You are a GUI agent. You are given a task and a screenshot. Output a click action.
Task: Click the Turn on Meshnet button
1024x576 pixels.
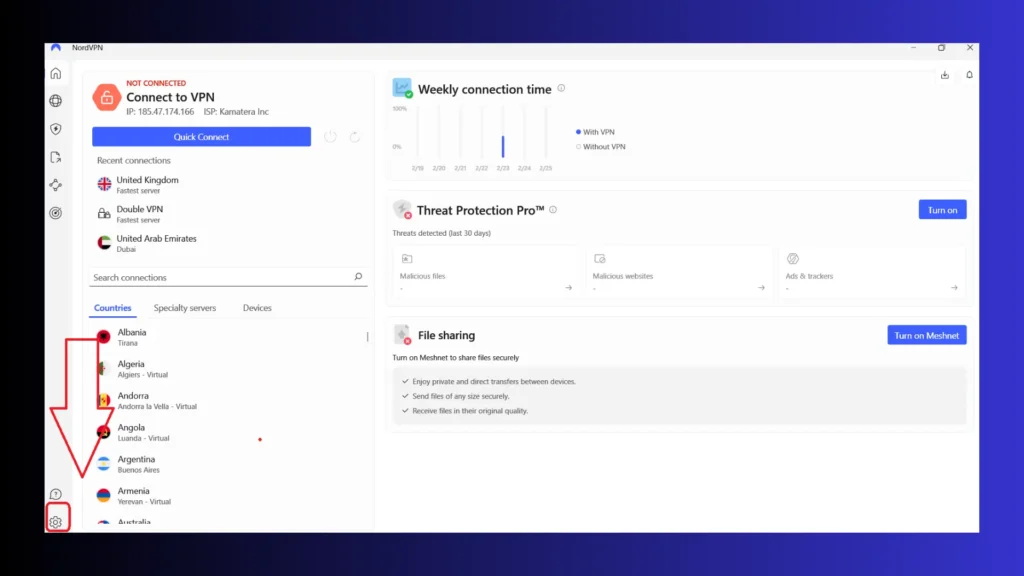click(x=927, y=335)
